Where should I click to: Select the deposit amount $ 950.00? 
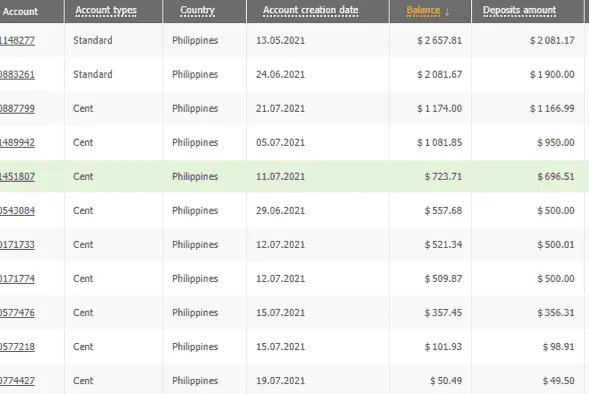tap(556, 143)
